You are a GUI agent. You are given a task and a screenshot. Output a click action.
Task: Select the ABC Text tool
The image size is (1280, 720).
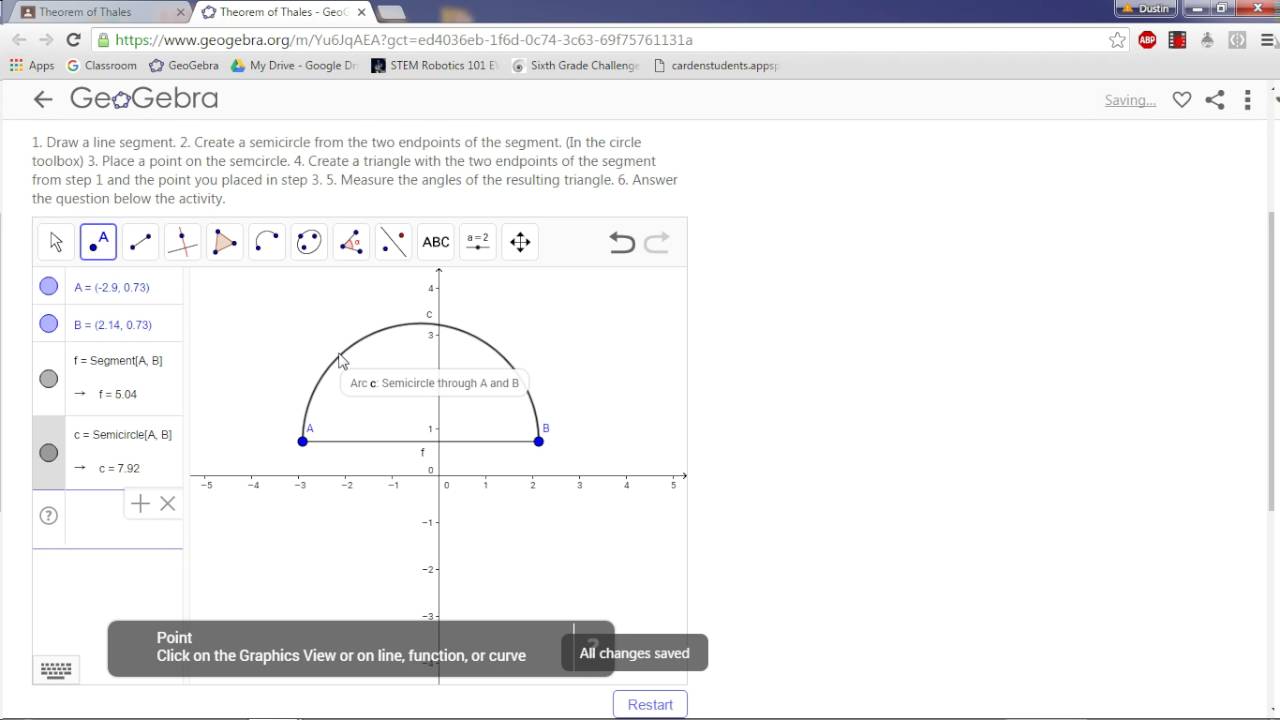(436, 242)
